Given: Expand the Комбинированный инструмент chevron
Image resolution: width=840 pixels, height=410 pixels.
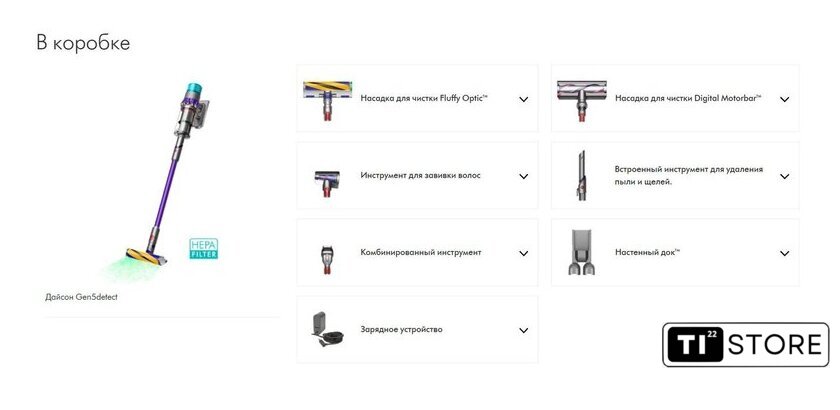Looking at the screenshot, I should coord(523,254).
